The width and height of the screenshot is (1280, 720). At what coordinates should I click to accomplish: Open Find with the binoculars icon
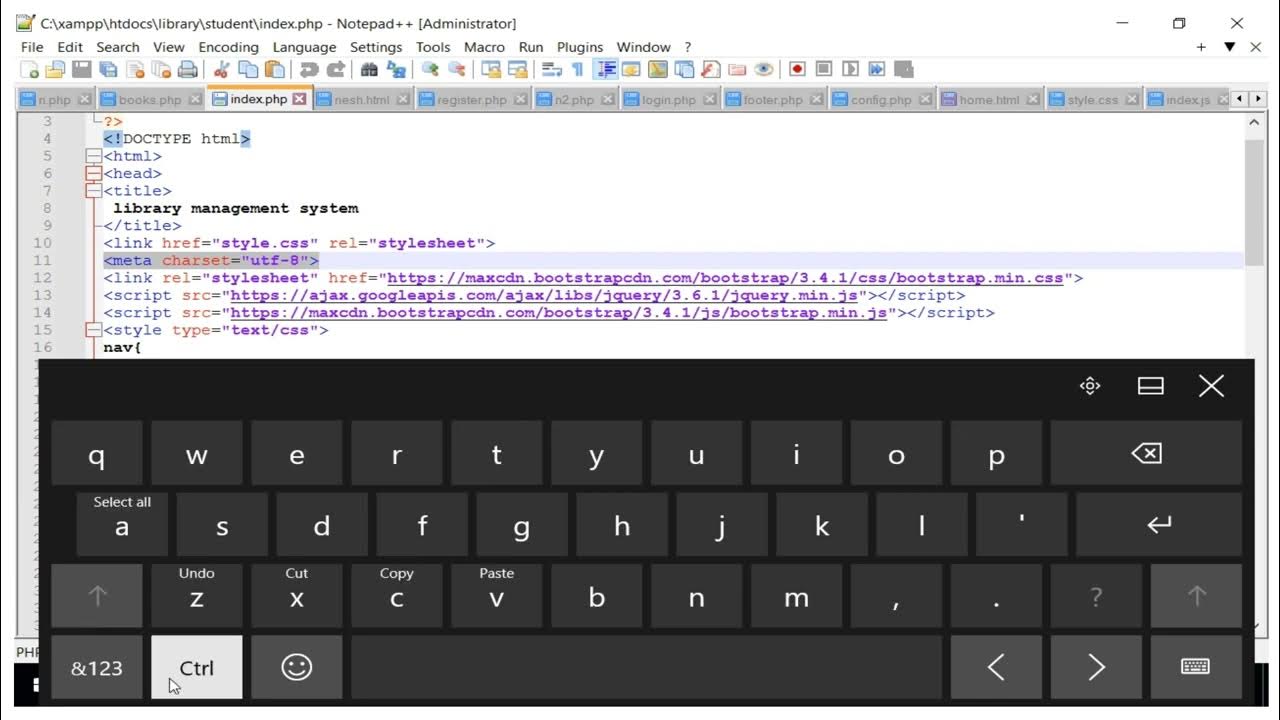pos(369,69)
